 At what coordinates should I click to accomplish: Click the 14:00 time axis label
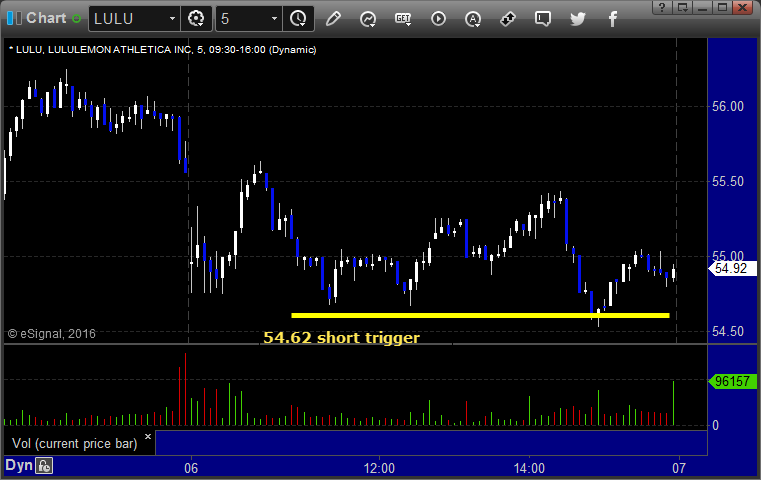(529, 468)
